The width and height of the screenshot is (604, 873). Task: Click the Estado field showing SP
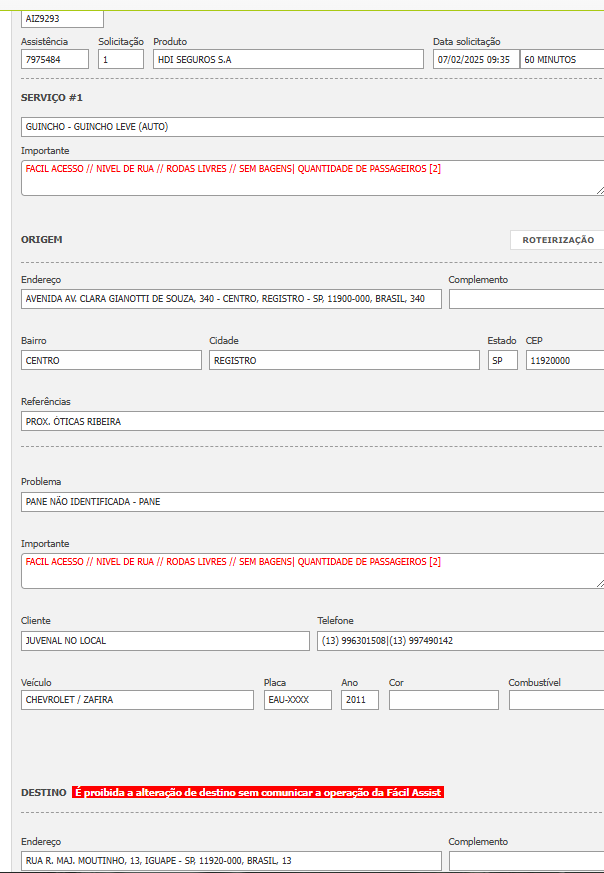[502, 360]
